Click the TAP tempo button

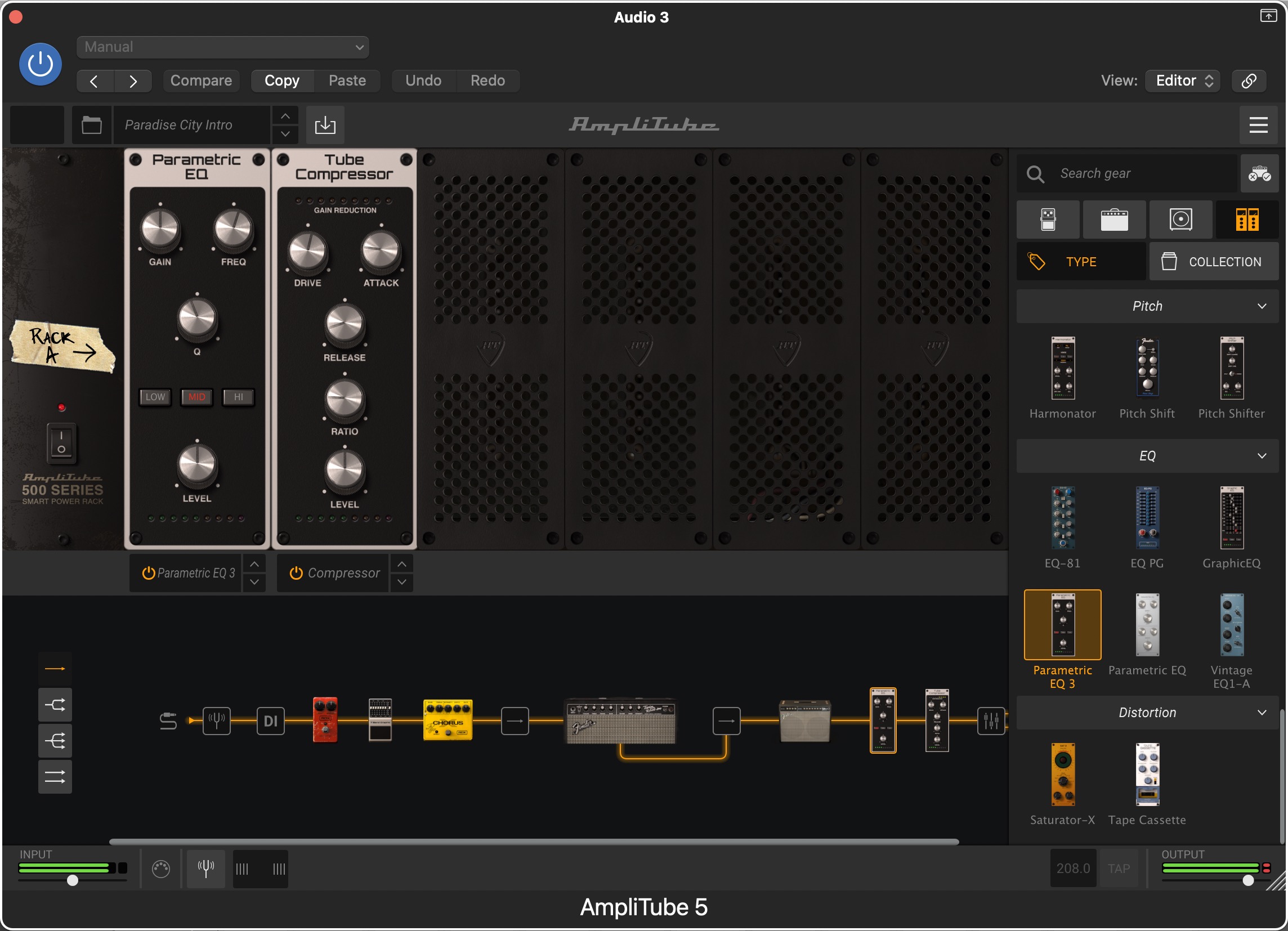tap(1119, 869)
